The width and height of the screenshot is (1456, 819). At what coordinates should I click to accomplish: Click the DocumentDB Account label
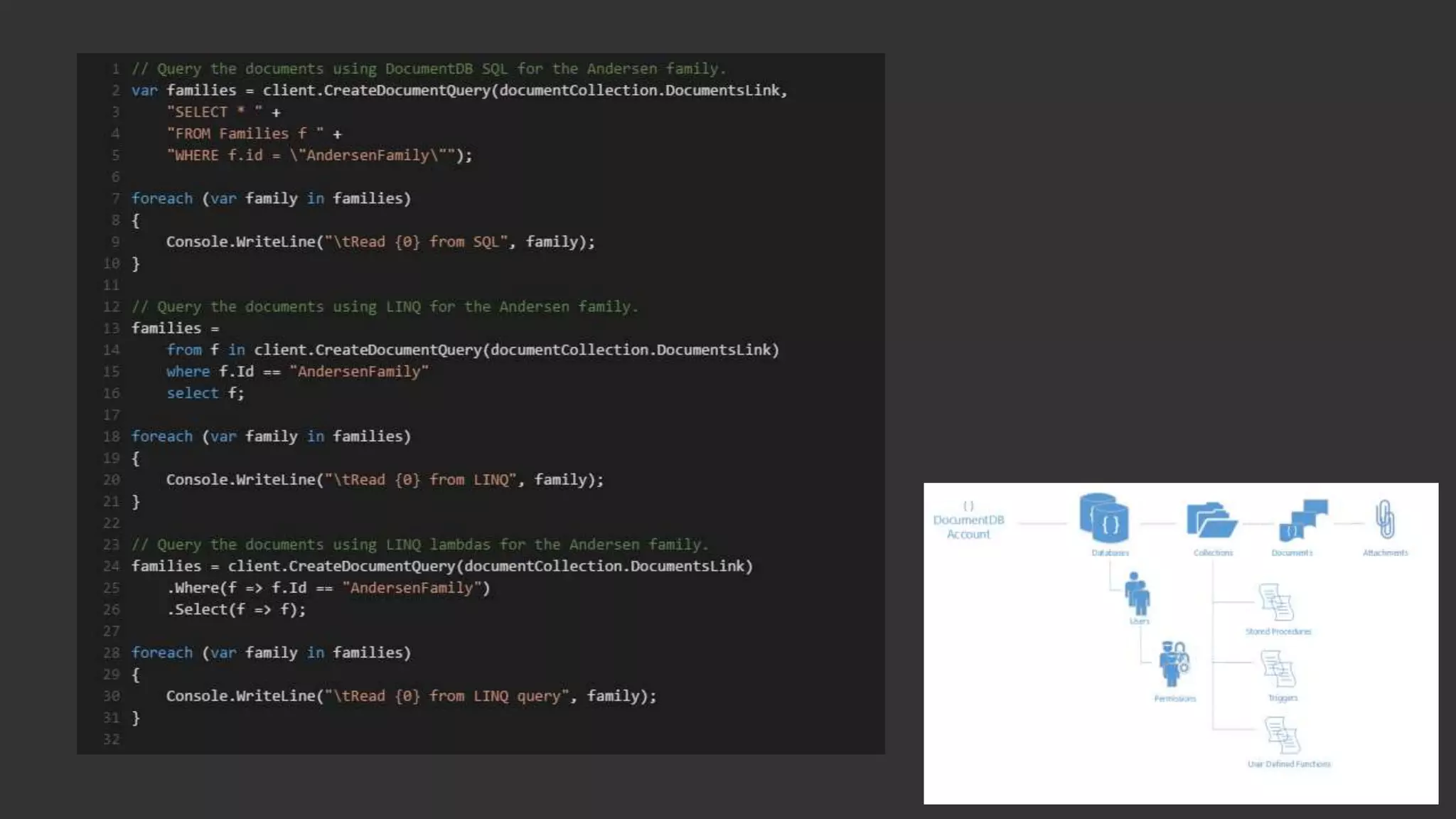pyautogui.click(x=968, y=527)
